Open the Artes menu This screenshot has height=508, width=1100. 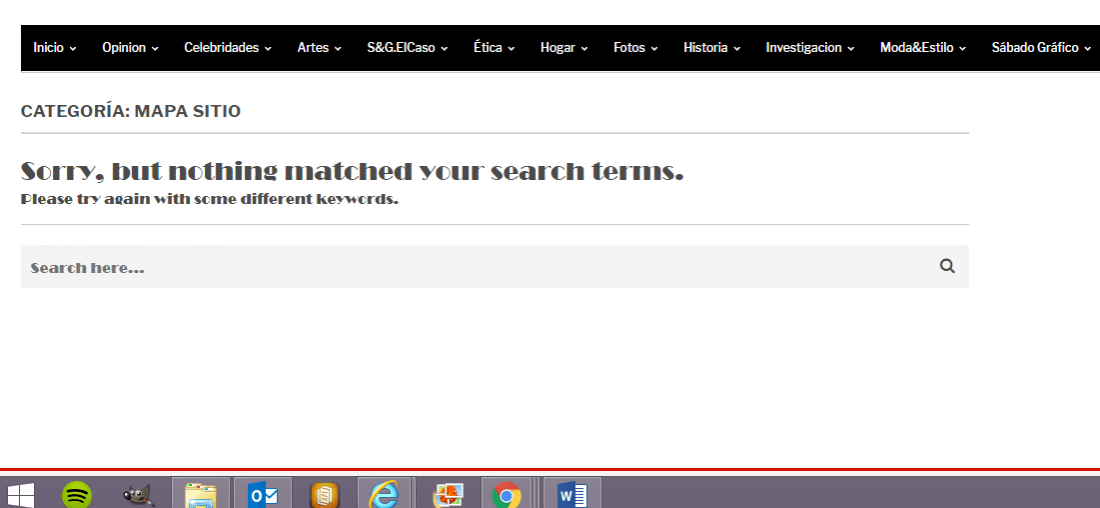319,48
